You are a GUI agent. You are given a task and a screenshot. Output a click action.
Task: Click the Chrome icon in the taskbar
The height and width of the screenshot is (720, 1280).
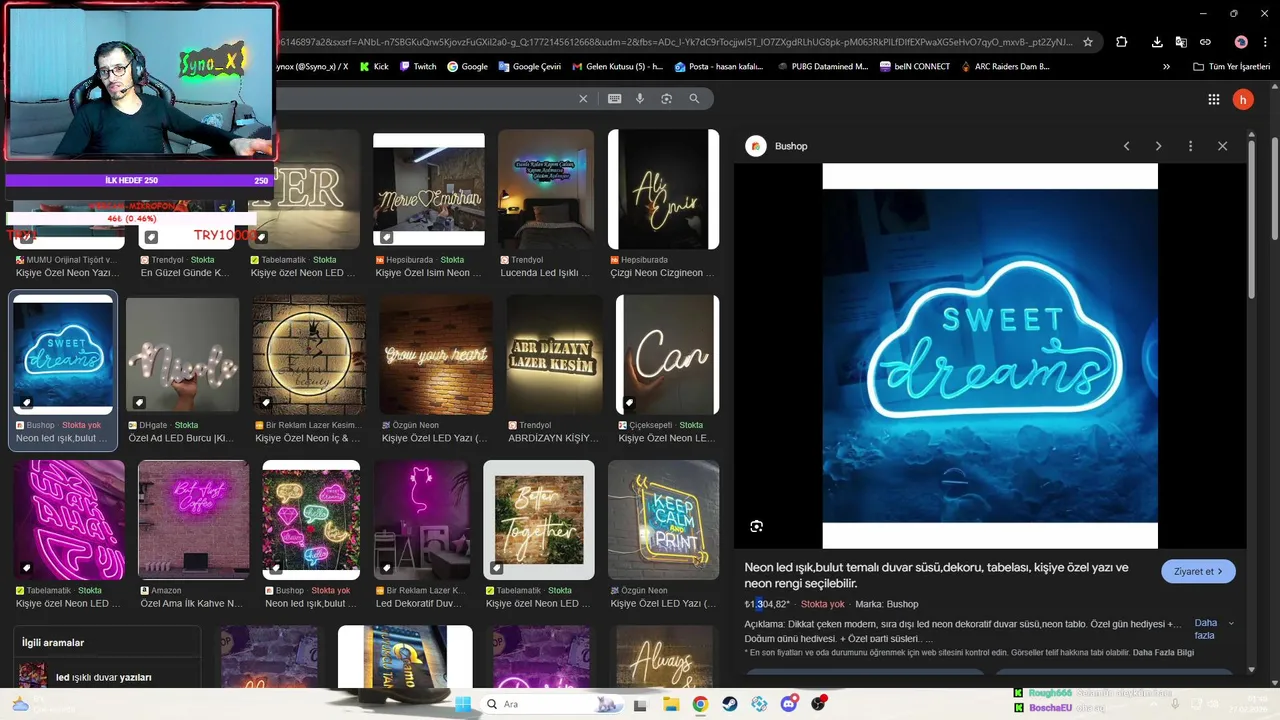point(700,704)
